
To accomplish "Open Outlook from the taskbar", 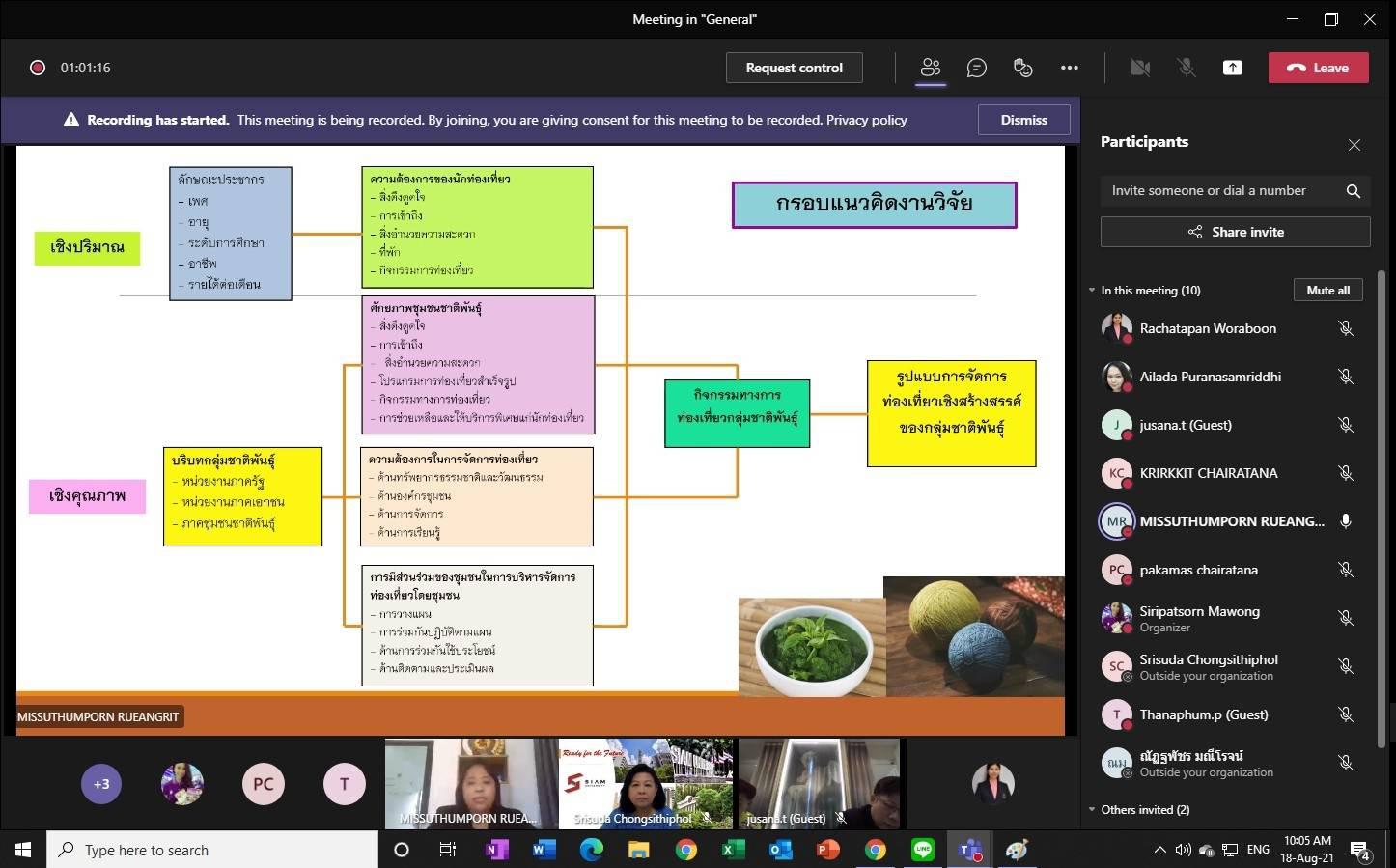I will tap(780, 850).
